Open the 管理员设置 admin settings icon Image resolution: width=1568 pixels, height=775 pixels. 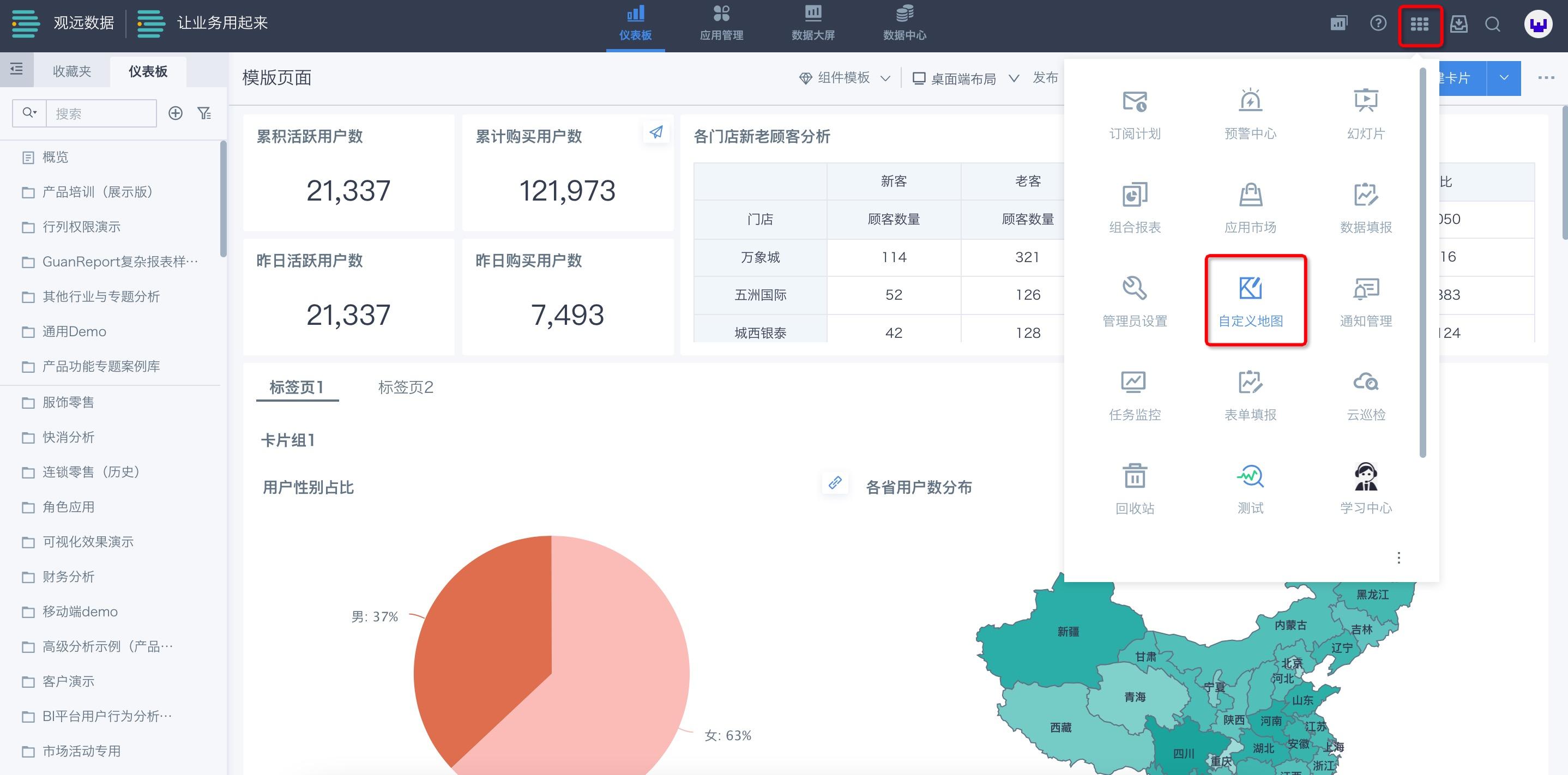click(x=1135, y=288)
